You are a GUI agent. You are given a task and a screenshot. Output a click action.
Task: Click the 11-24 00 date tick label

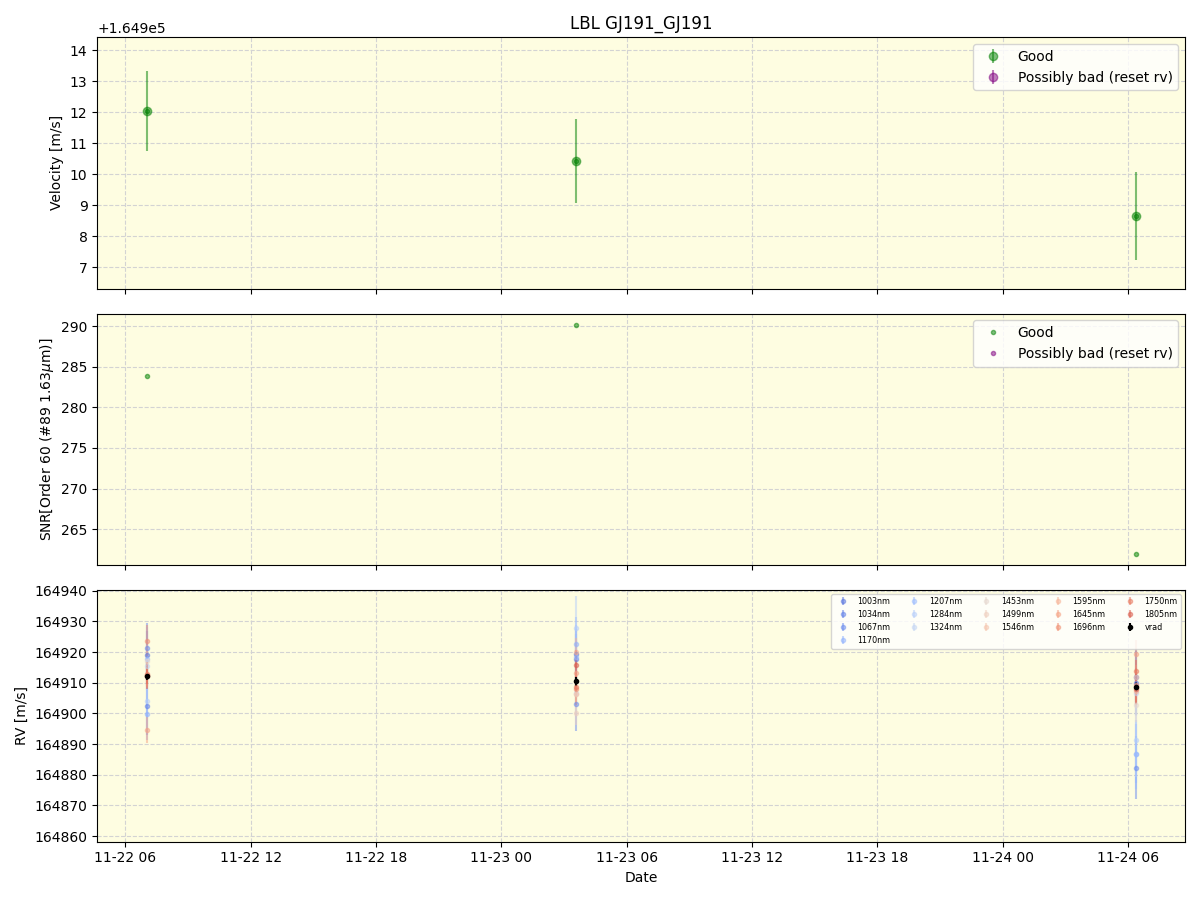click(1003, 856)
